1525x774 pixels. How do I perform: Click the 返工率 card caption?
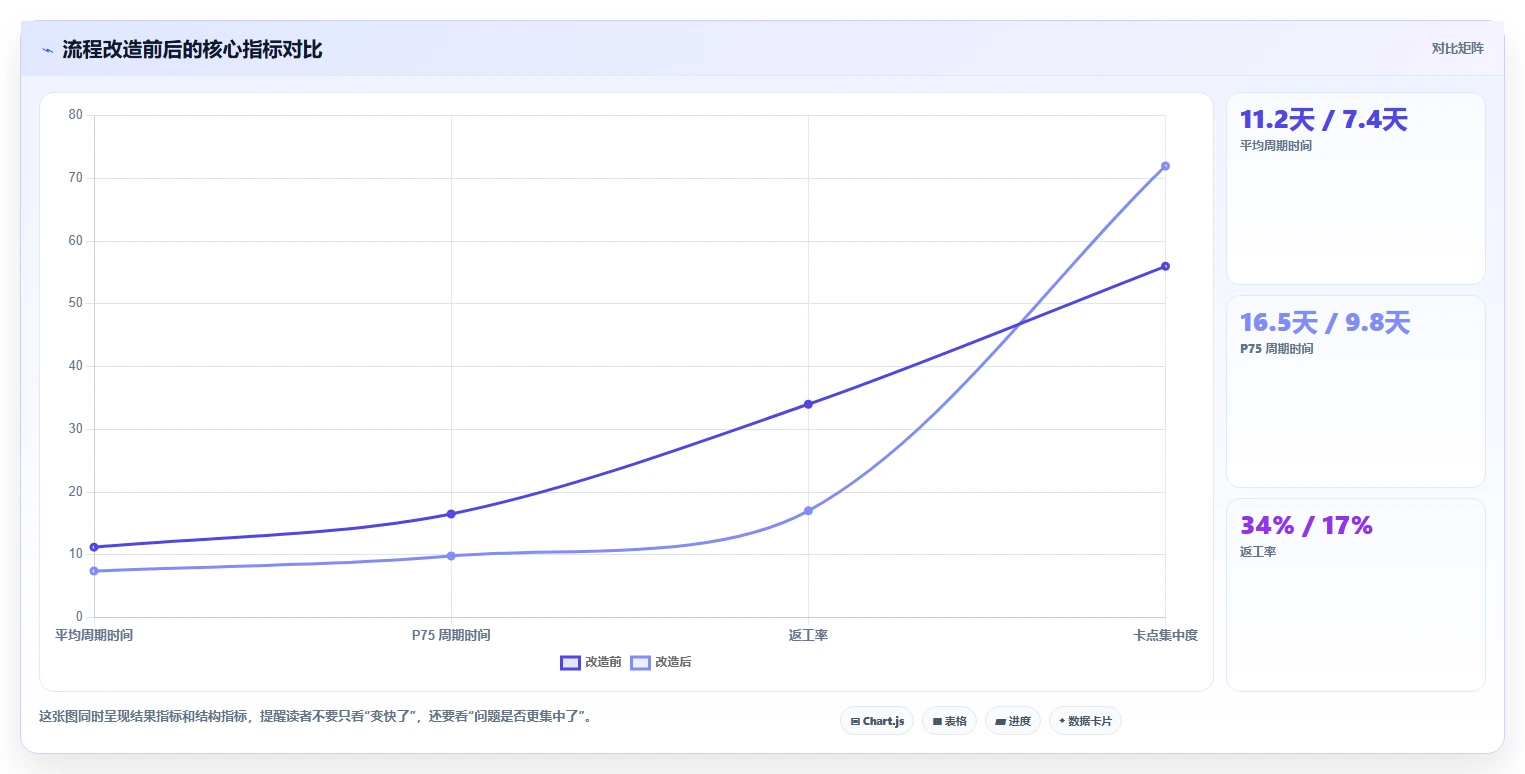[1258, 552]
